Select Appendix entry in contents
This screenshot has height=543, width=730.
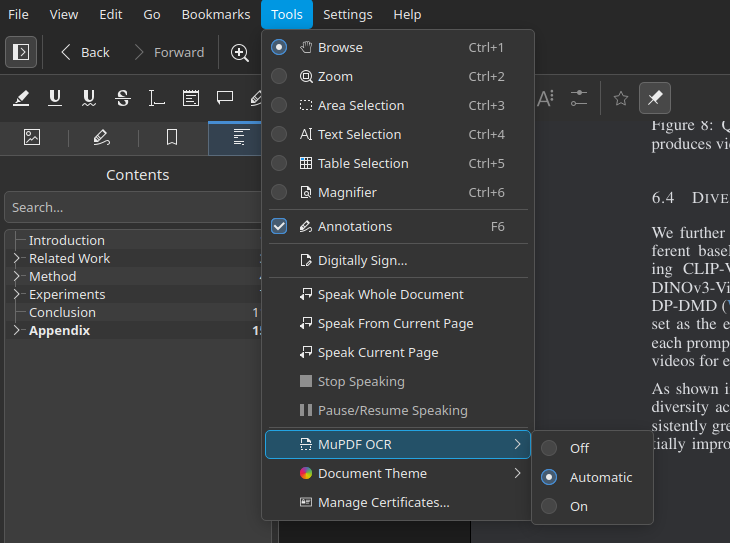tap(60, 330)
